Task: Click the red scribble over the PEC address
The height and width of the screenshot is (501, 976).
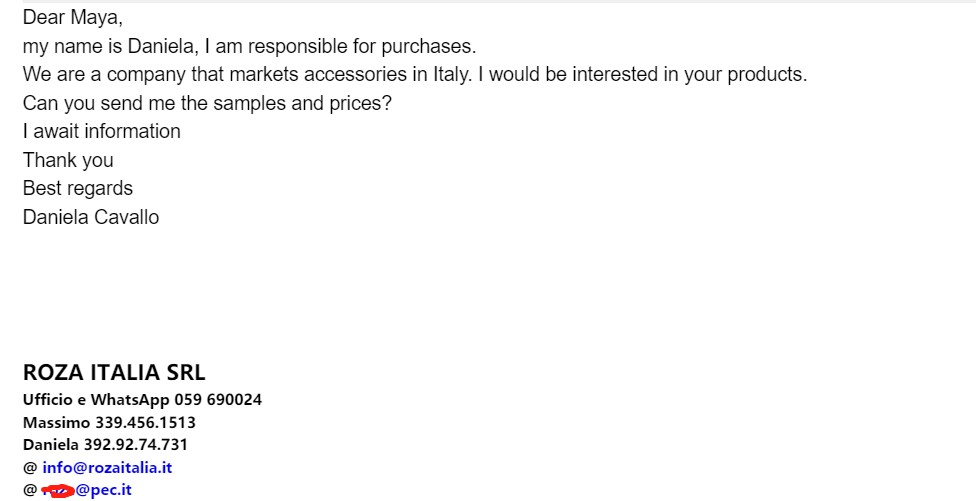Action: point(58,491)
